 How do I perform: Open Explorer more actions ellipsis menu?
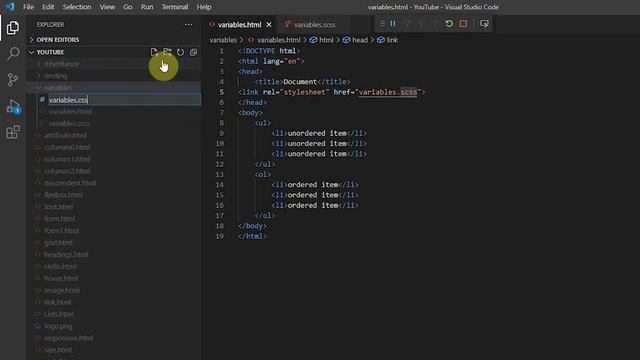coord(188,24)
